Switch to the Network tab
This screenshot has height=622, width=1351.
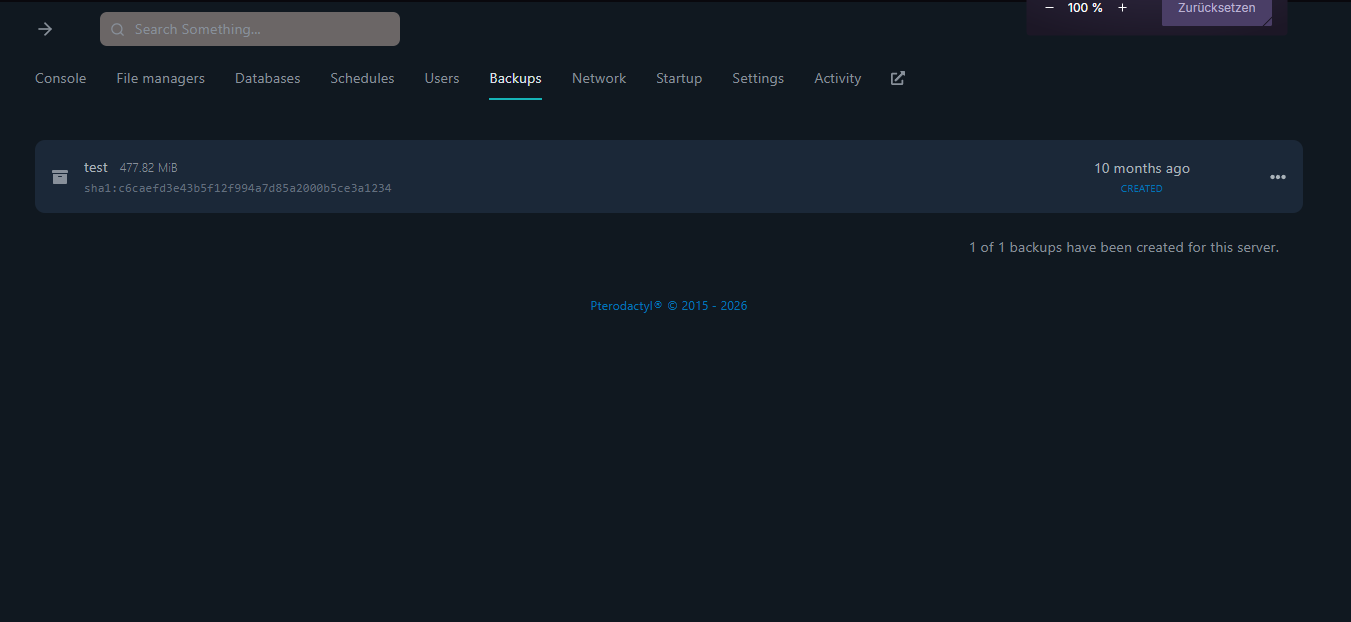pyautogui.click(x=599, y=78)
